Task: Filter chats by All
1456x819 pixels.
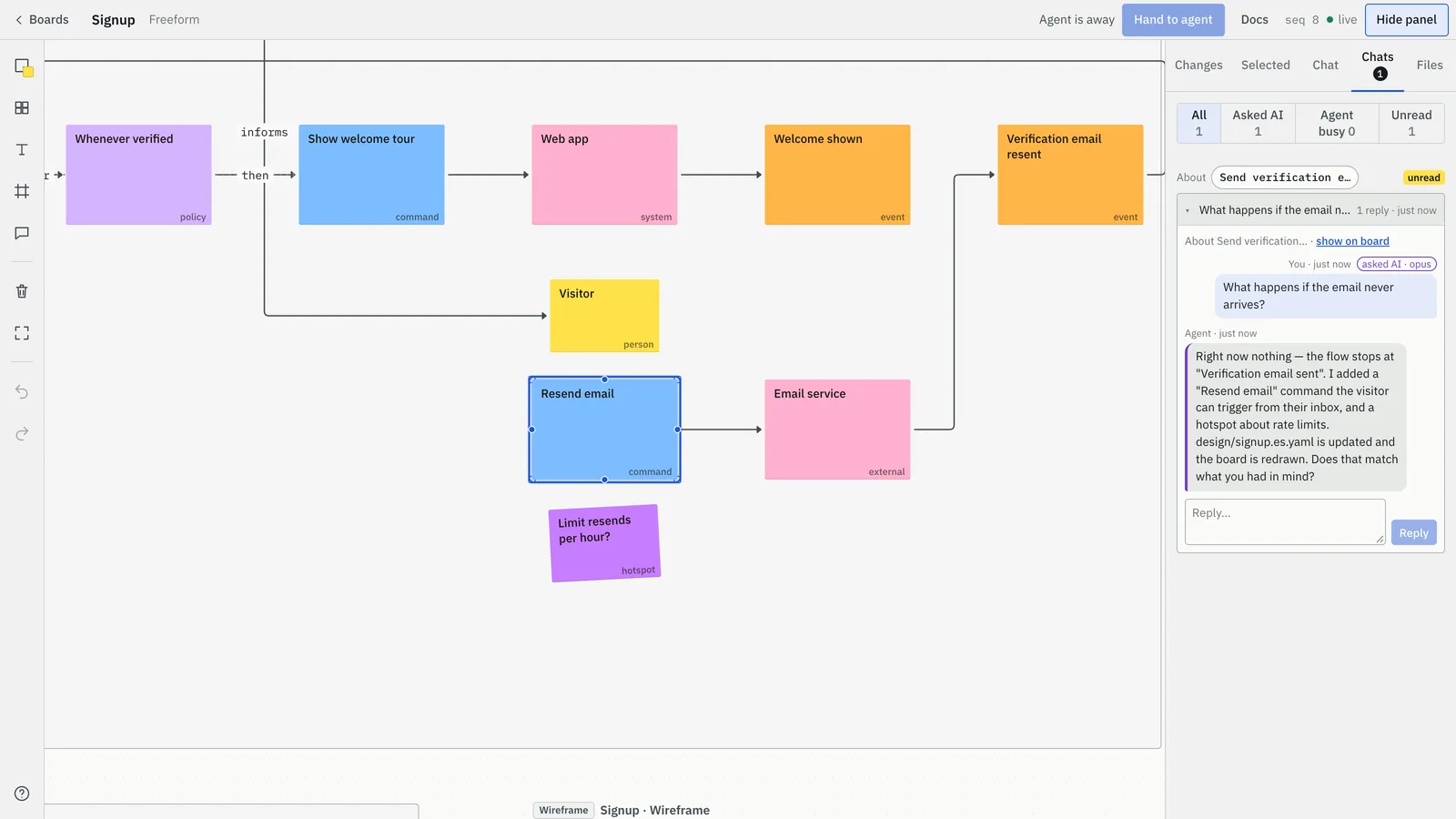Action: [1198, 123]
